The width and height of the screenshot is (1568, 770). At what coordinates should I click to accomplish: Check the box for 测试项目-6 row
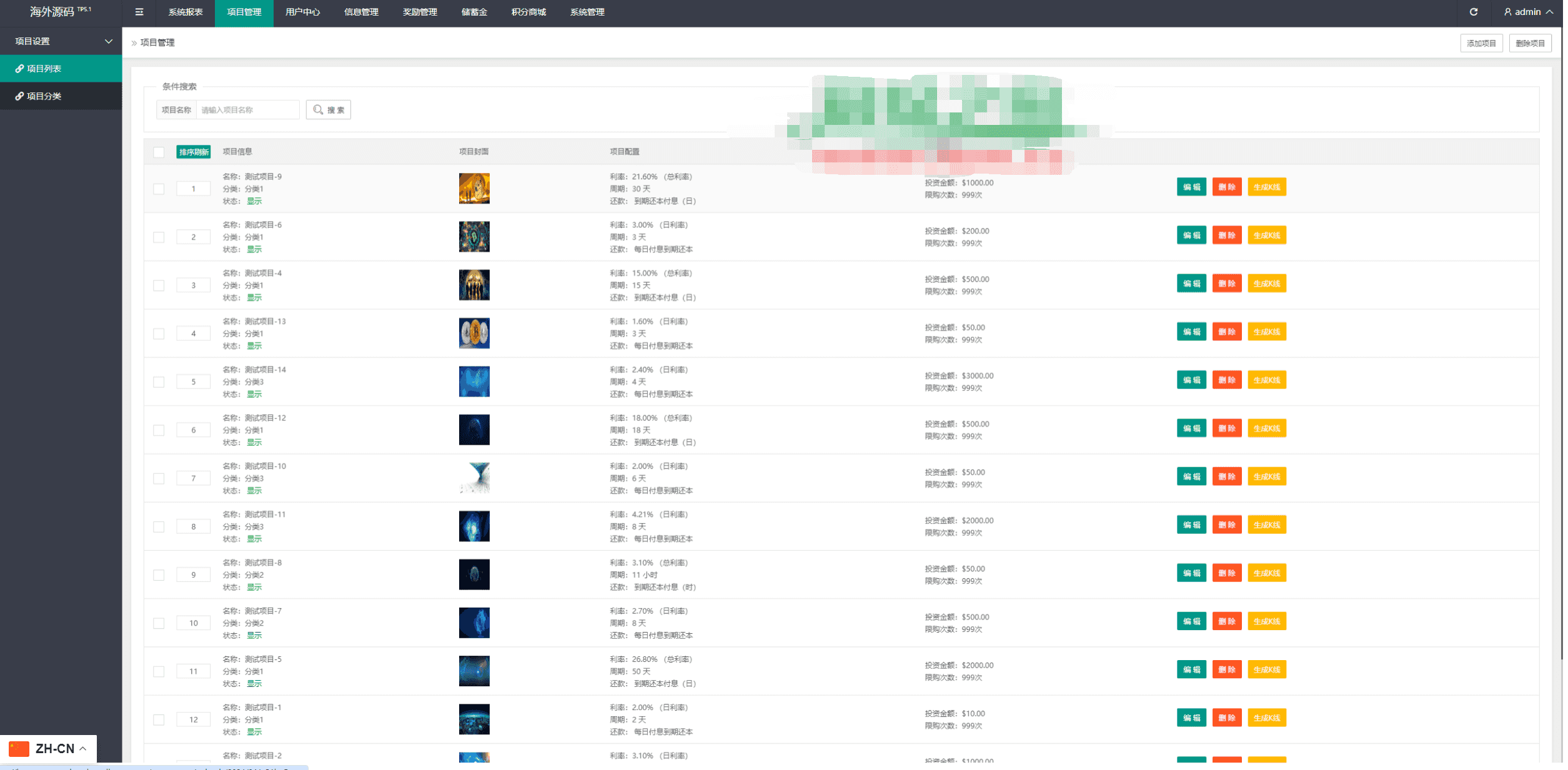pos(159,237)
